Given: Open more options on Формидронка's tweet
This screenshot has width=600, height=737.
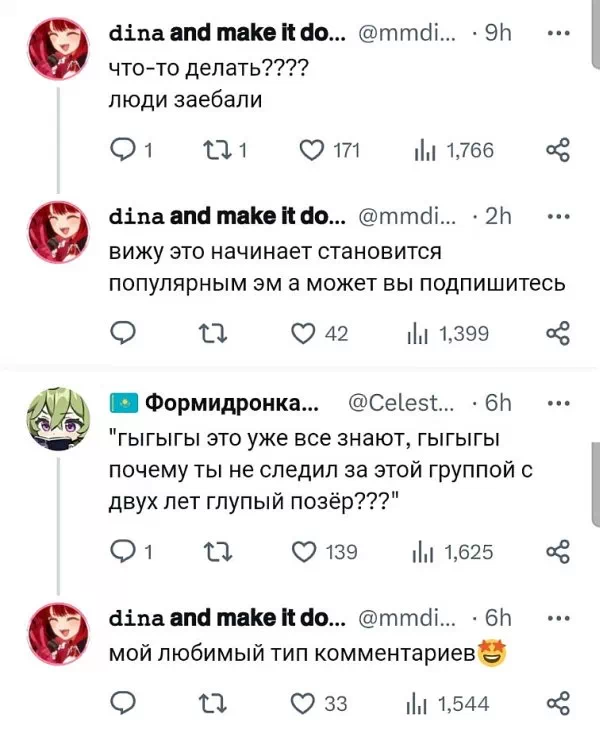Looking at the screenshot, I should [x=558, y=404].
